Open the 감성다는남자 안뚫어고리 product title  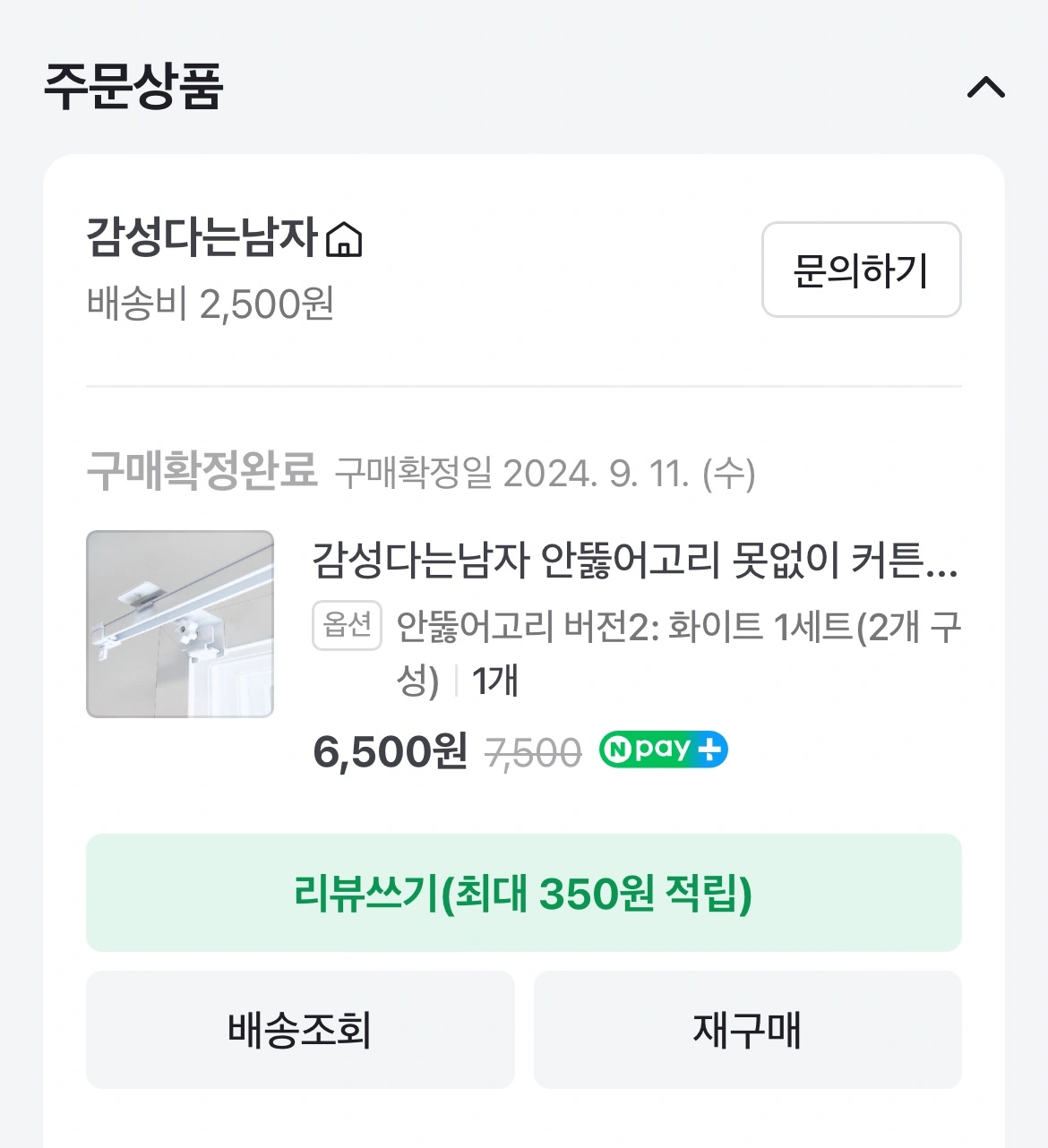pyautogui.click(x=634, y=561)
